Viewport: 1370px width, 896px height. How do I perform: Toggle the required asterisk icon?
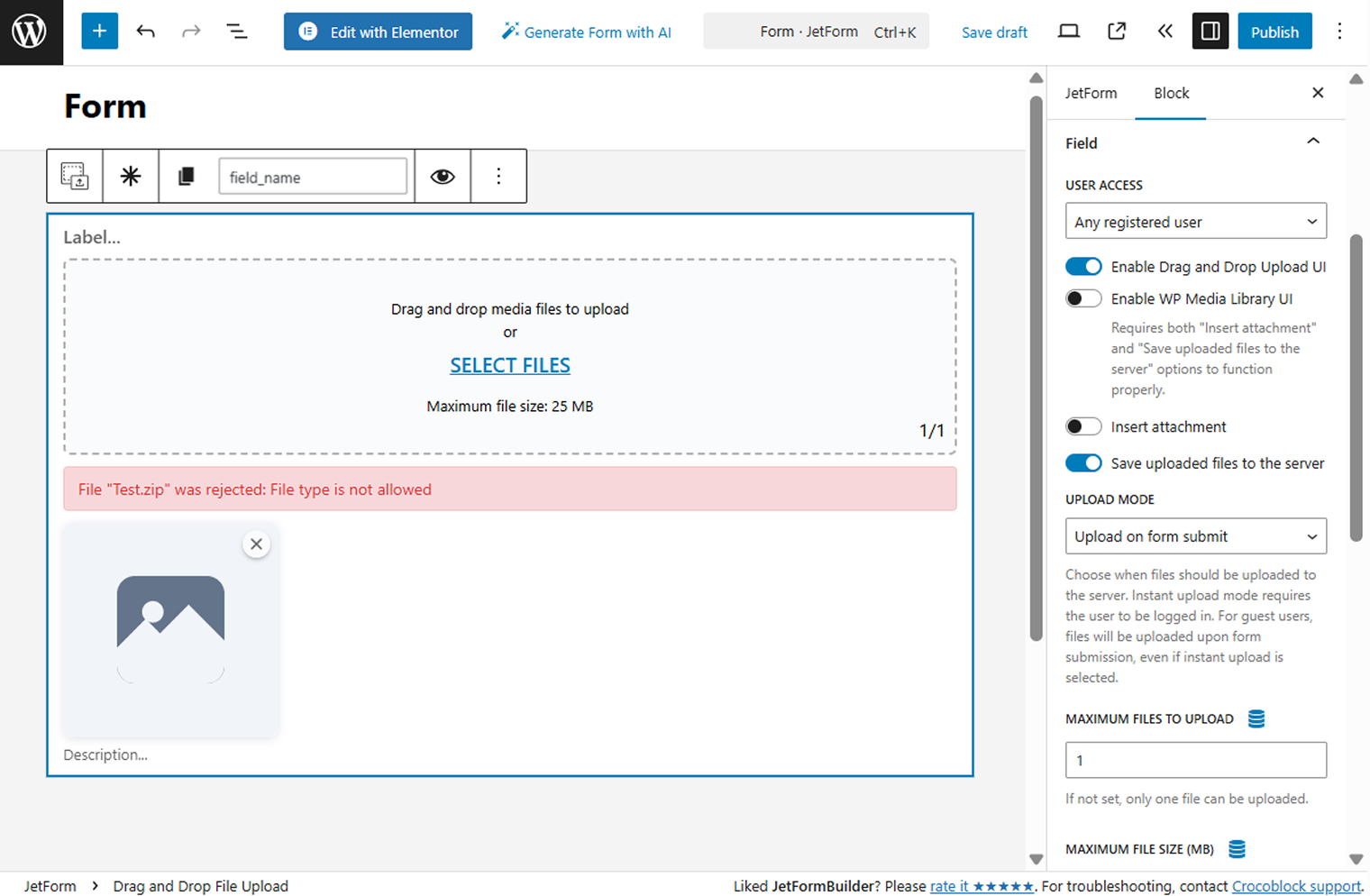[x=131, y=176]
